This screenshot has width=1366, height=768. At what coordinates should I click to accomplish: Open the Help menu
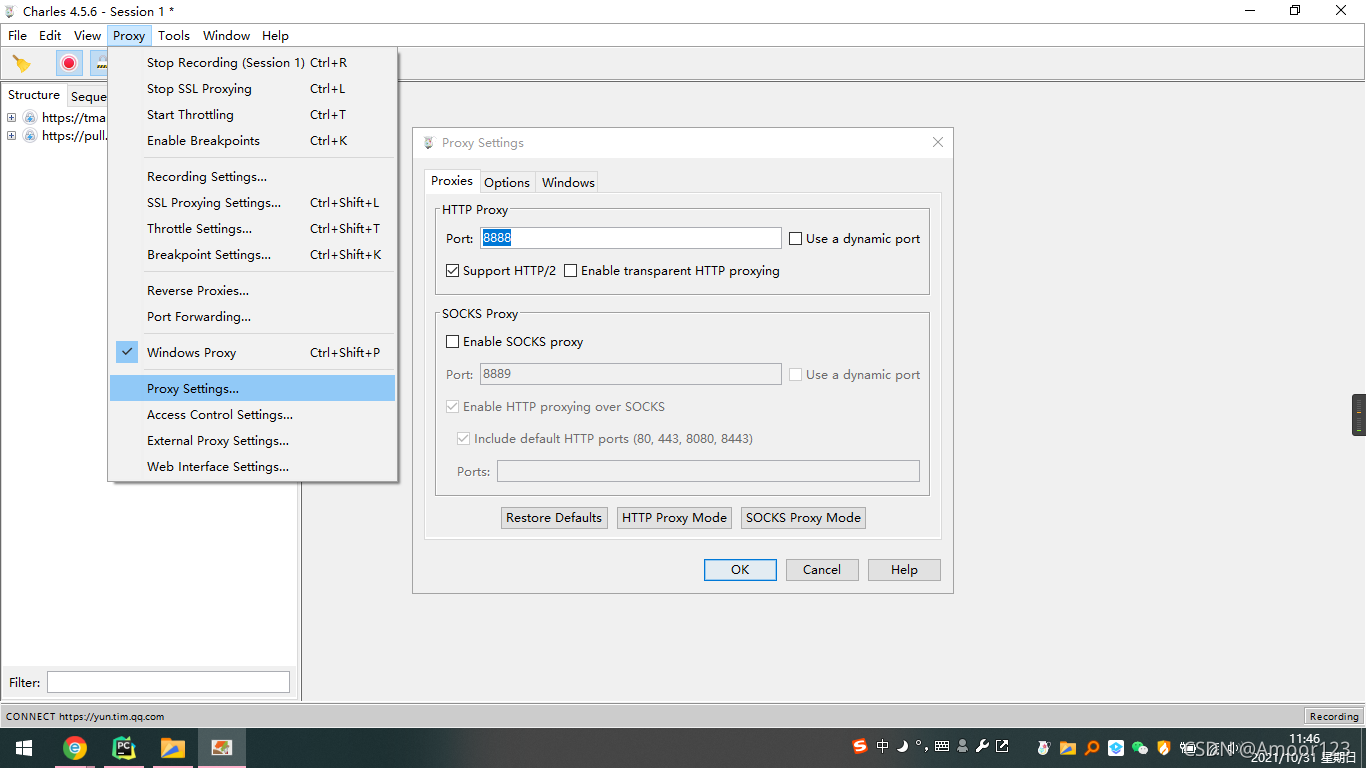point(275,35)
